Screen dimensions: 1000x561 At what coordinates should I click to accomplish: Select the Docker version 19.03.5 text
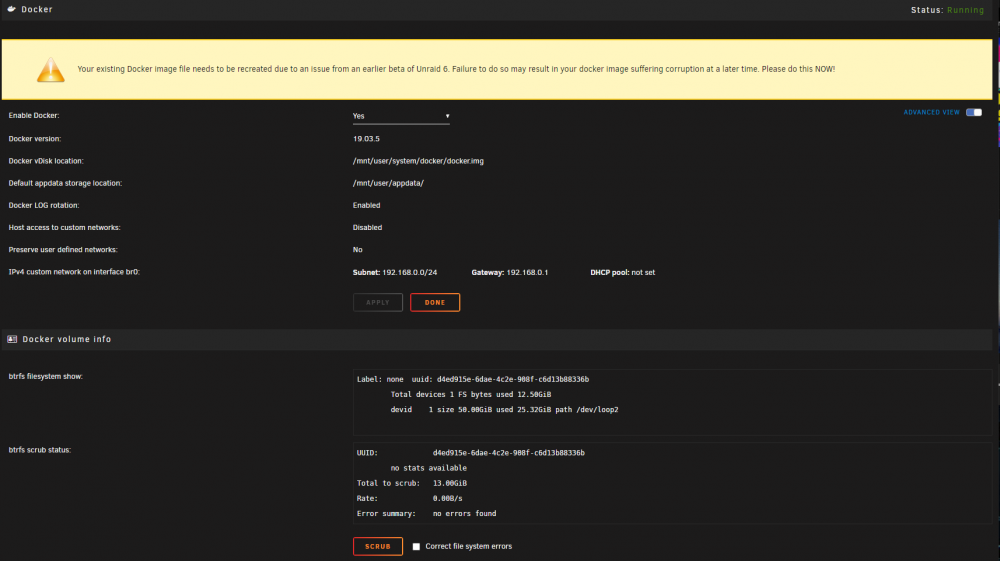(366, 138)
